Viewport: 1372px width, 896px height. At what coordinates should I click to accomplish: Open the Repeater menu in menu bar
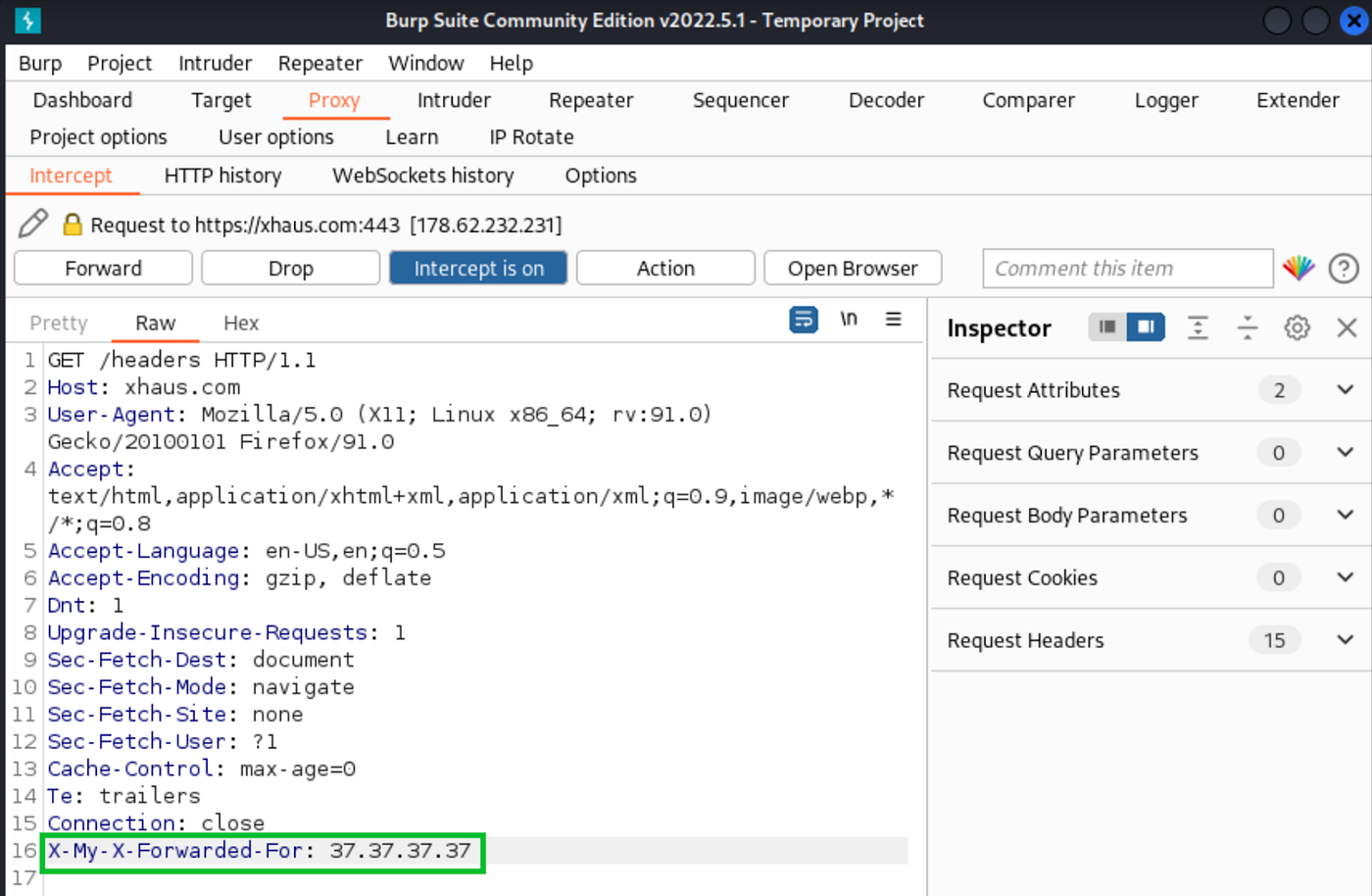point(320,63)
